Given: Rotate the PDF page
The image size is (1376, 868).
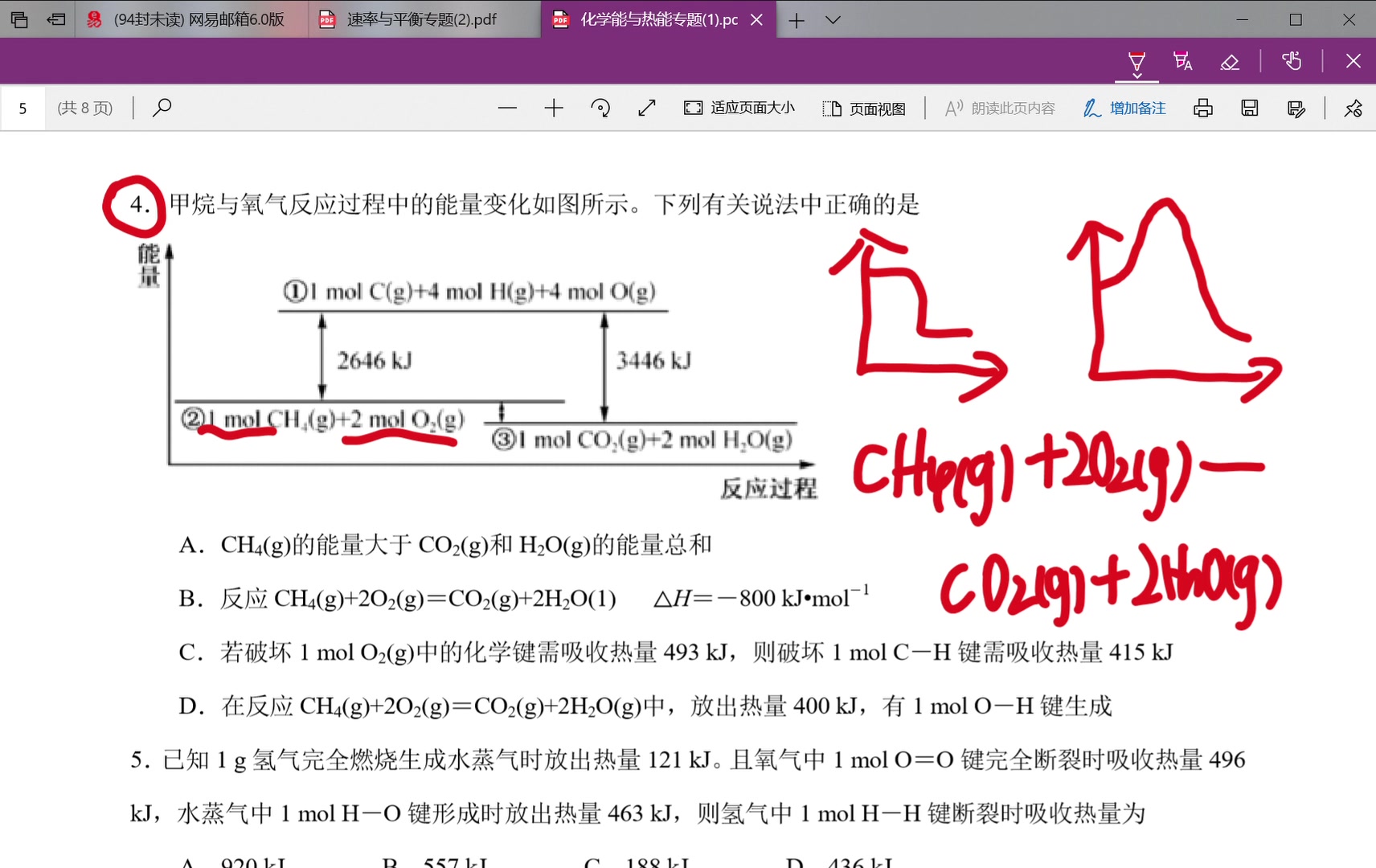Looking at the screenshot, I should [x=600, y=107].
